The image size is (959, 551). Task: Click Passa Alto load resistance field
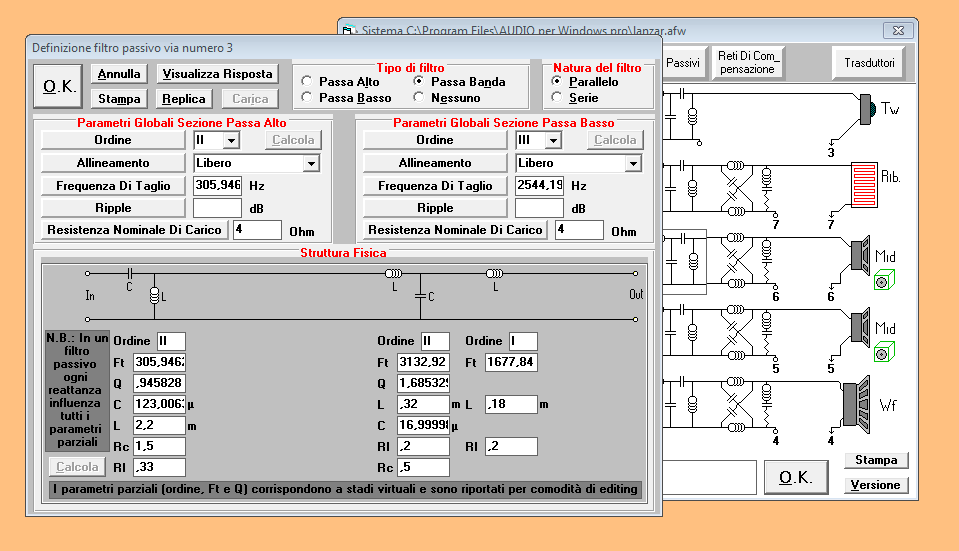[257, 230]
